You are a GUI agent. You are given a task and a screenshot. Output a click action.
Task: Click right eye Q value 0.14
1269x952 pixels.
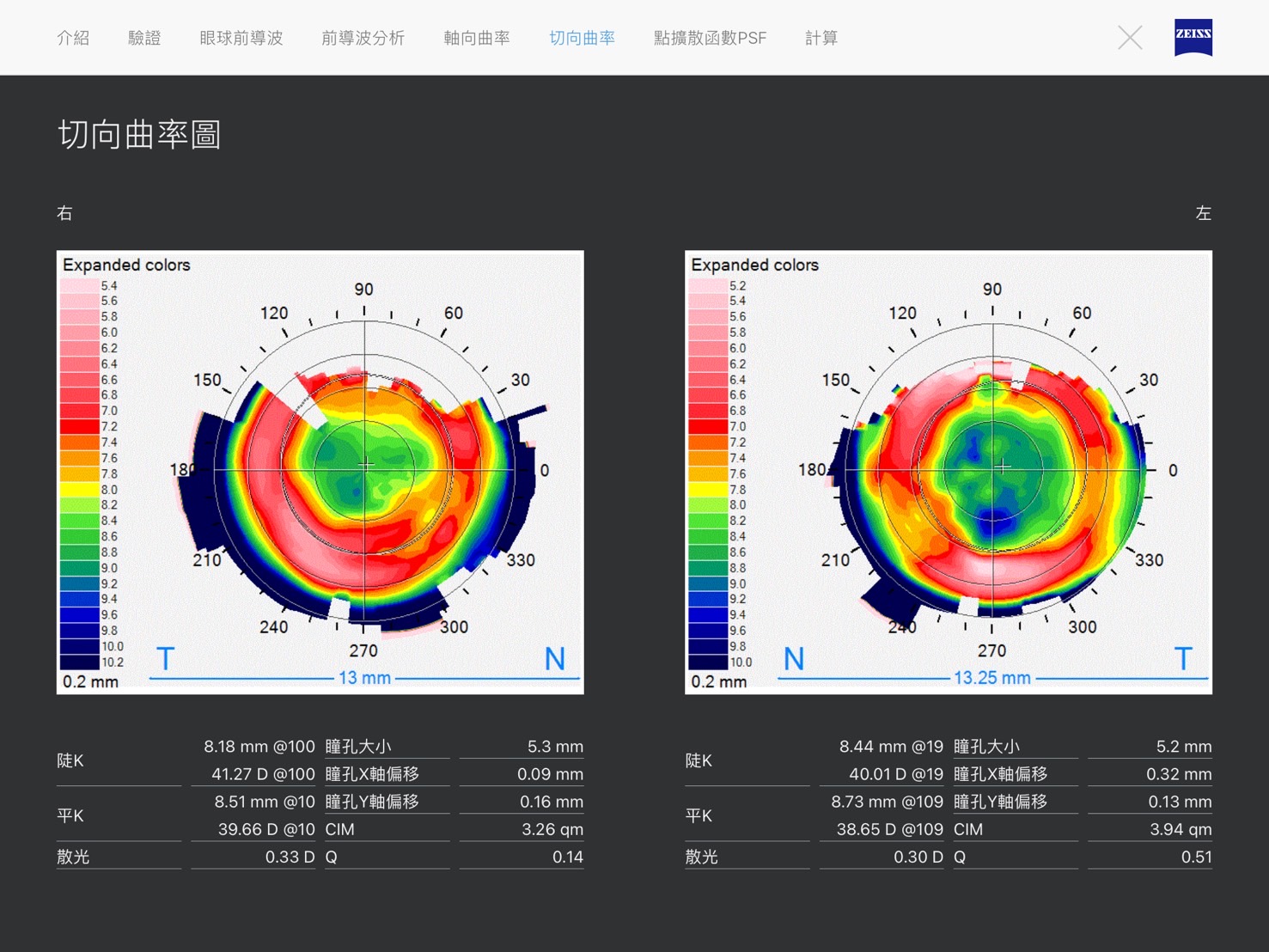pyautogui.click(x=568, y=857)
